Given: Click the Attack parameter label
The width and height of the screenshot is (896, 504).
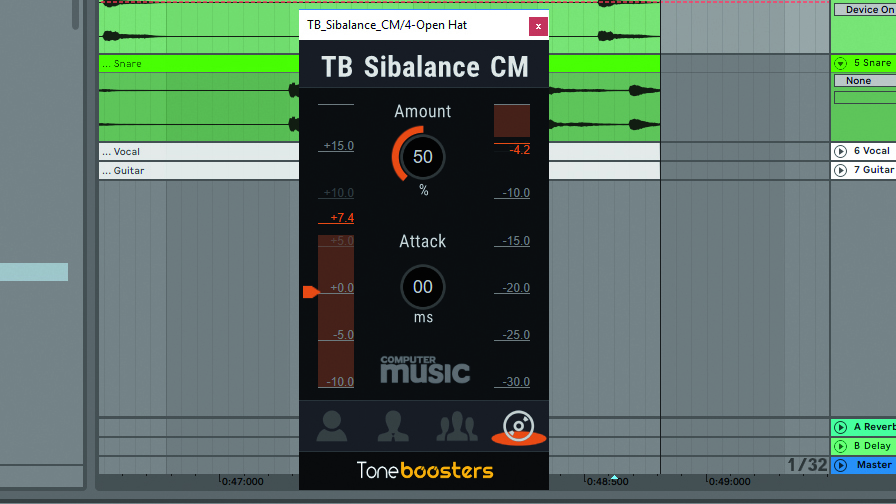Looking at the screenshot, I should point(422,241).
